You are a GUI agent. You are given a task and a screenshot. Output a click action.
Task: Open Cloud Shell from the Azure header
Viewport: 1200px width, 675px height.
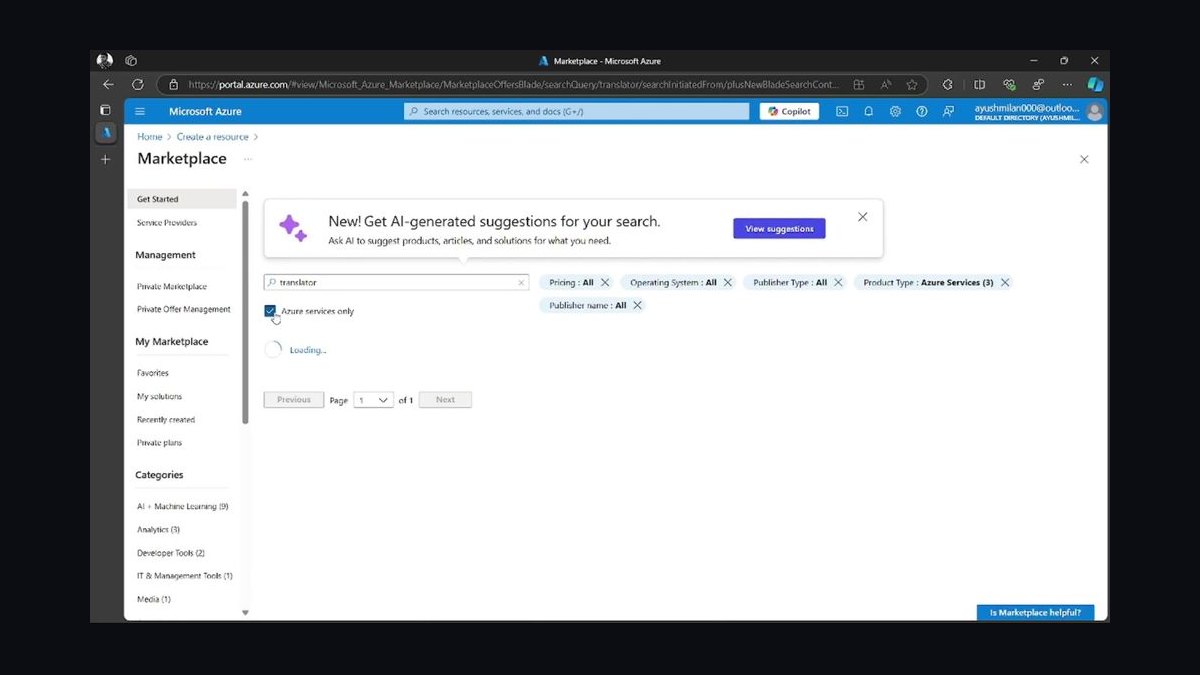(x=842, y=111)
